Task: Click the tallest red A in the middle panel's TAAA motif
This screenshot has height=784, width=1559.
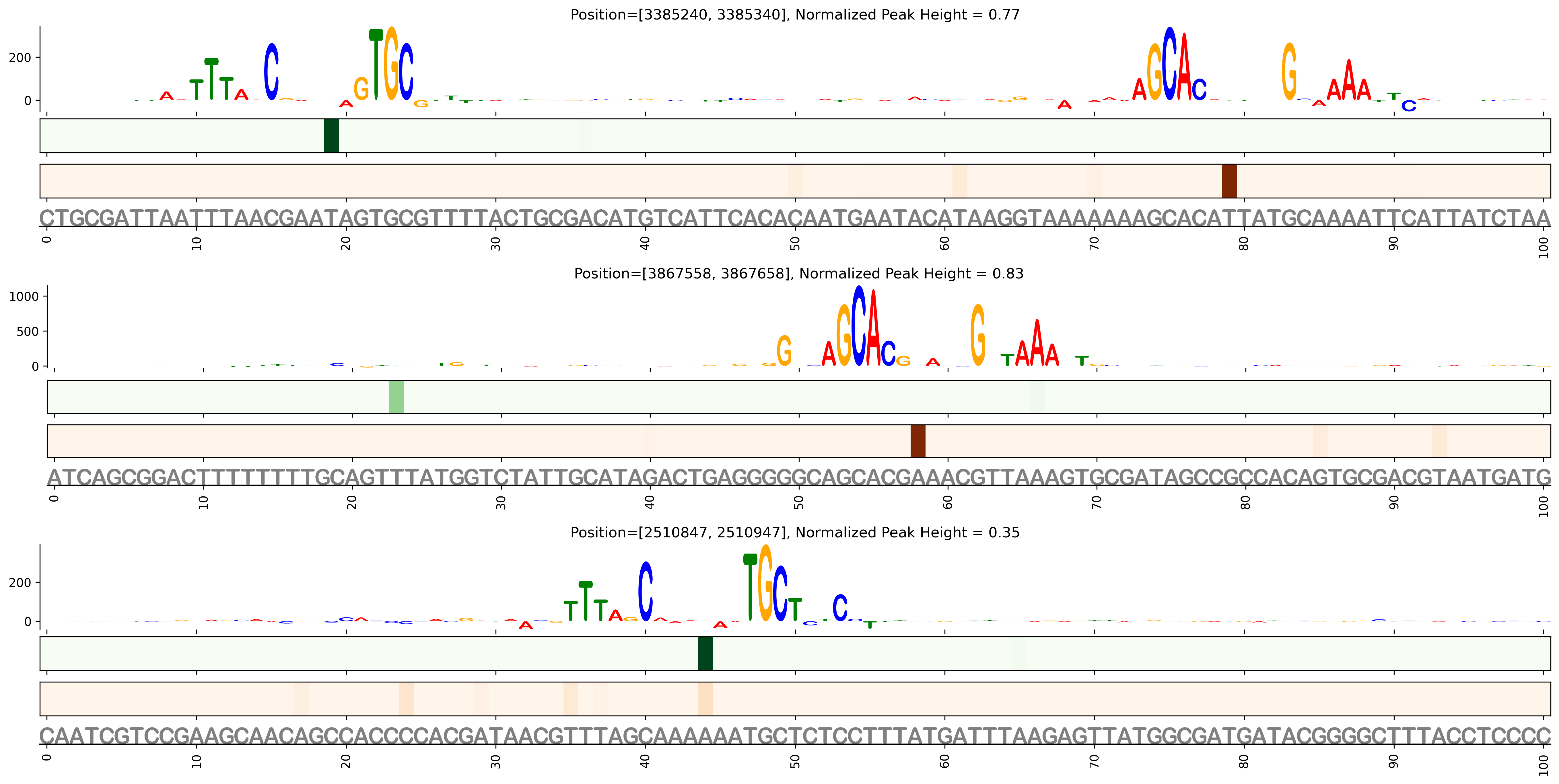Action: [x=1037, y=342]
